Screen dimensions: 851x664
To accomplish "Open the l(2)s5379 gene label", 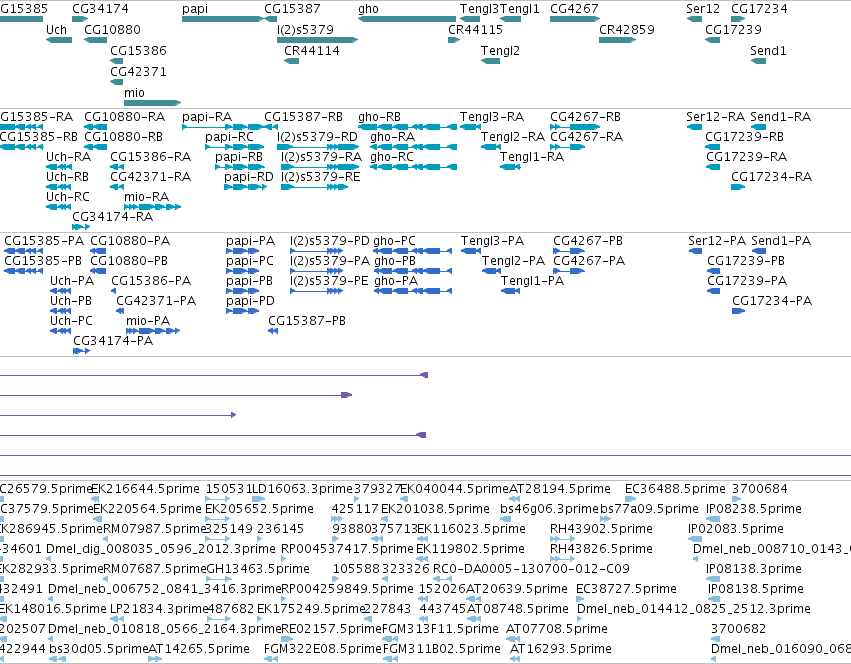I will point(306,30).
